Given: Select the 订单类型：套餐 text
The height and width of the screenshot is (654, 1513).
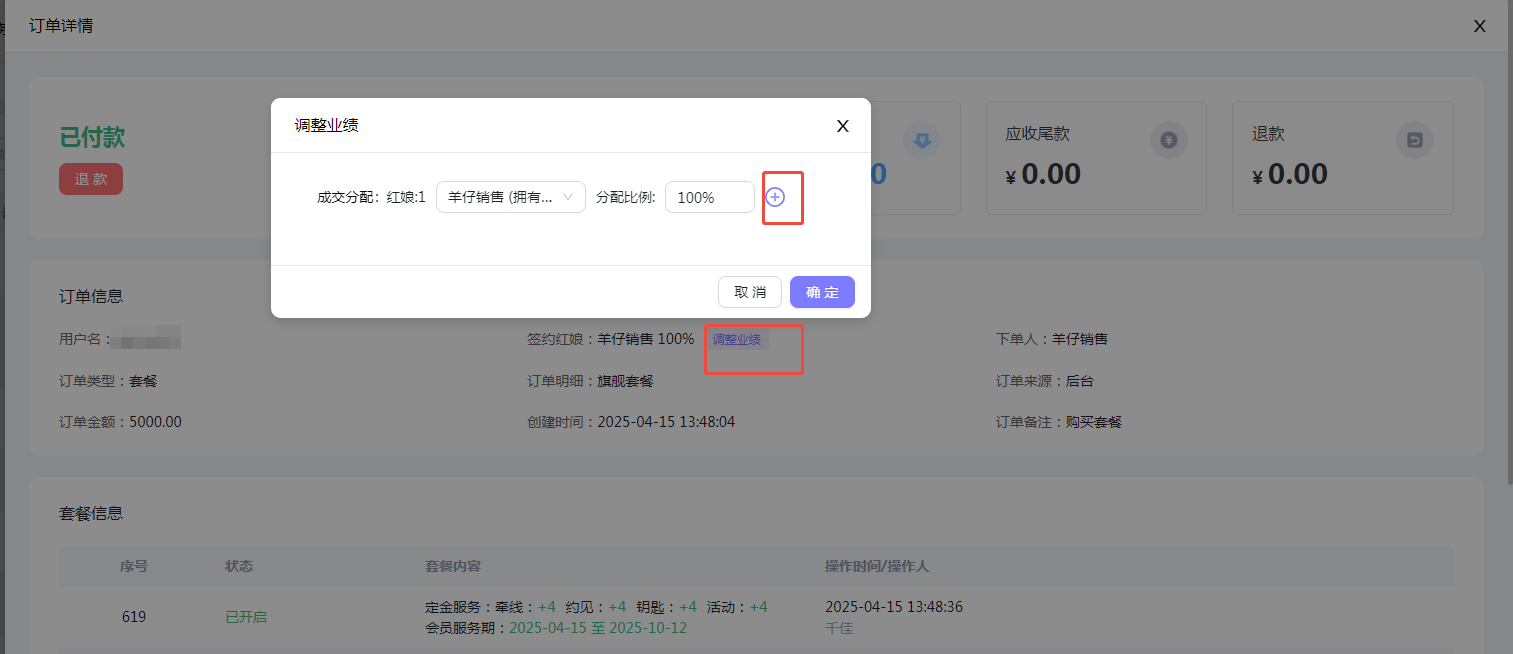Looking at the screenshot, I should pos(108,381).
